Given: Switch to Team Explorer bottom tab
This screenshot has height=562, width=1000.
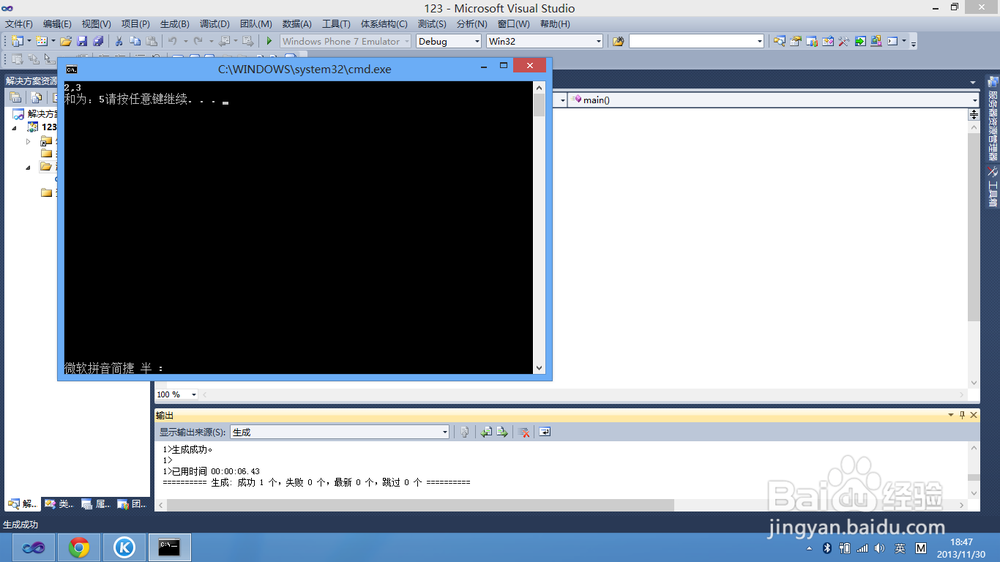Looking at the screenshot, I should tap(132, 504).
